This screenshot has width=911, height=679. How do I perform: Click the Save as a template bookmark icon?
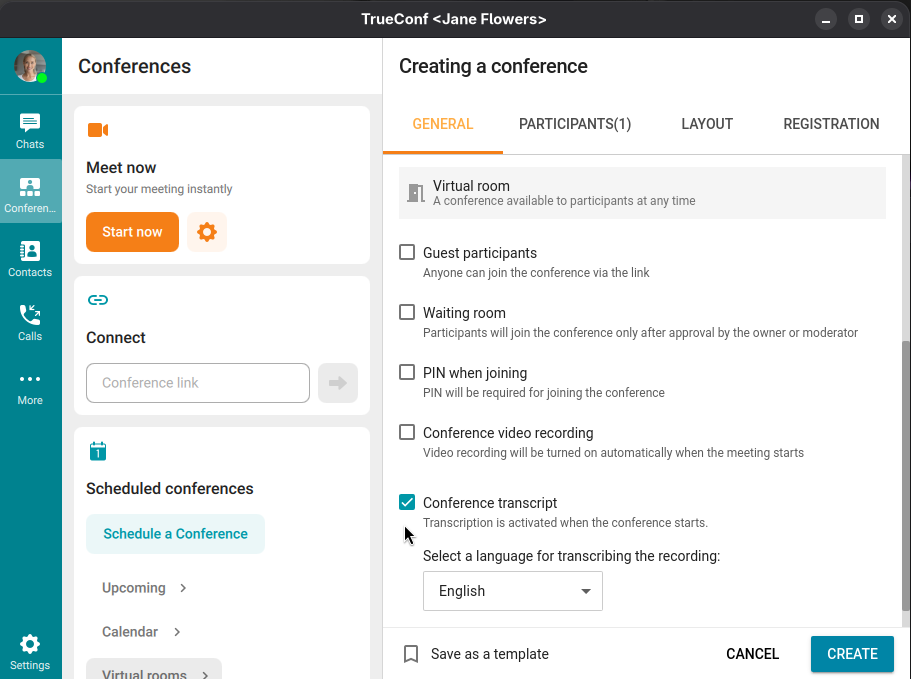pyautogui.click(x=411, y=653)
